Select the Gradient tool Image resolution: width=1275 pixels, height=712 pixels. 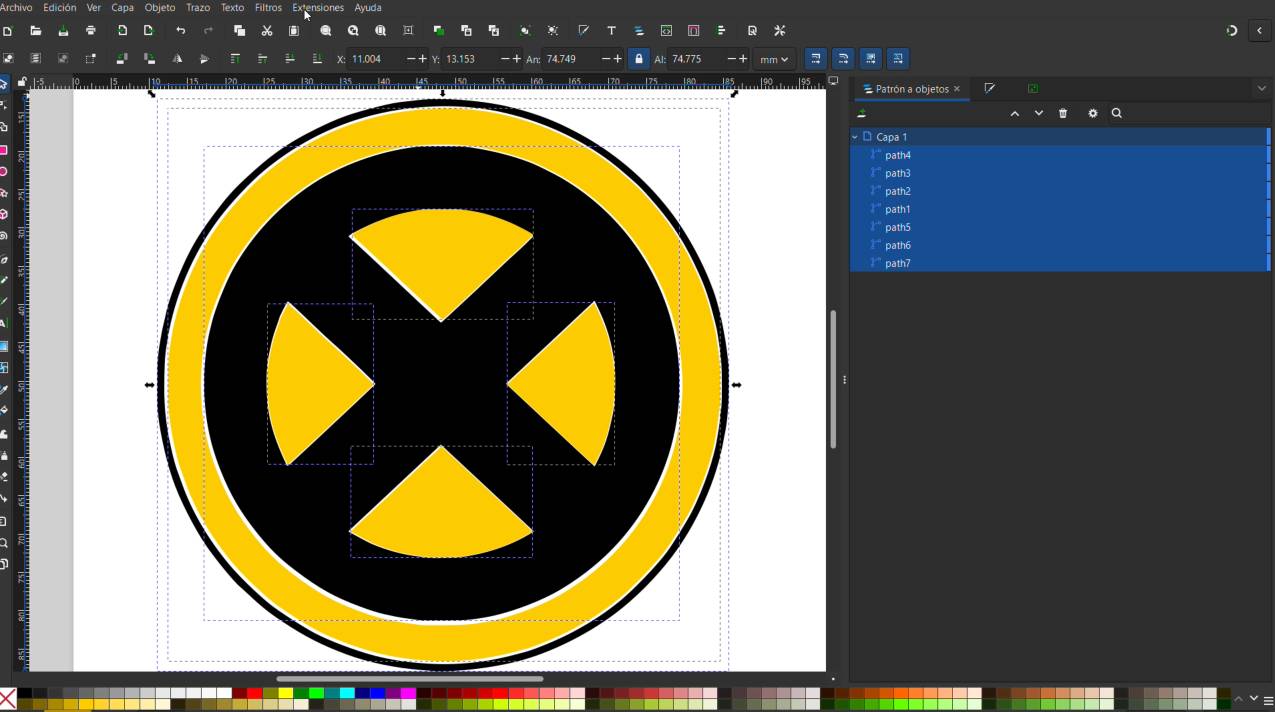(x=4, y=346)
